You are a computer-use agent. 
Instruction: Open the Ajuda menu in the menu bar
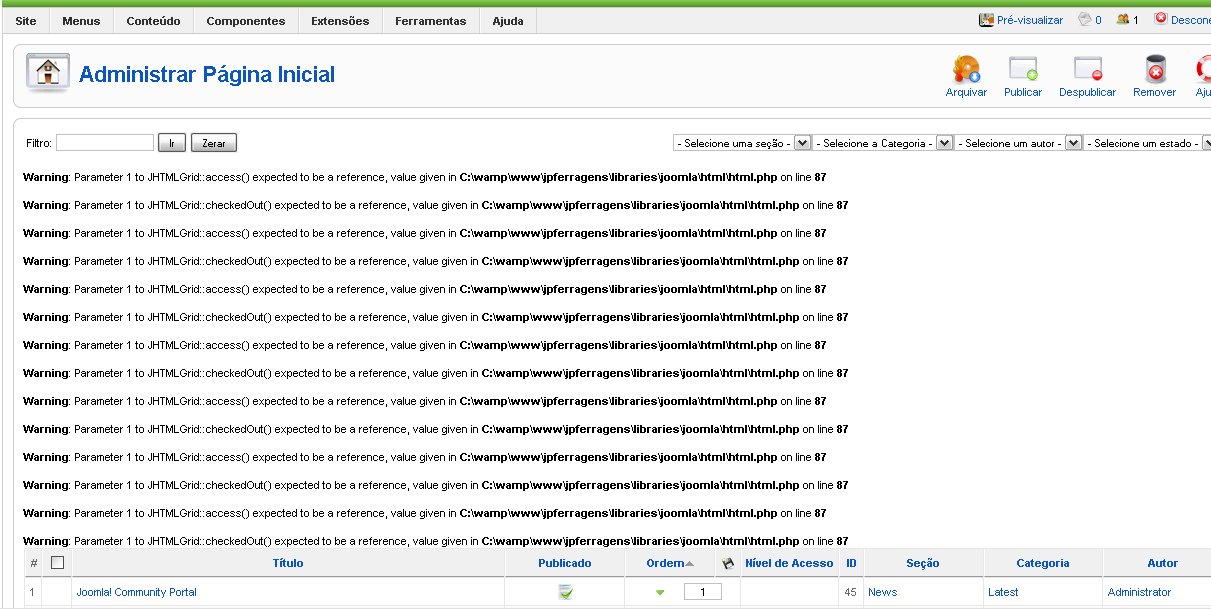coord(508,21)
